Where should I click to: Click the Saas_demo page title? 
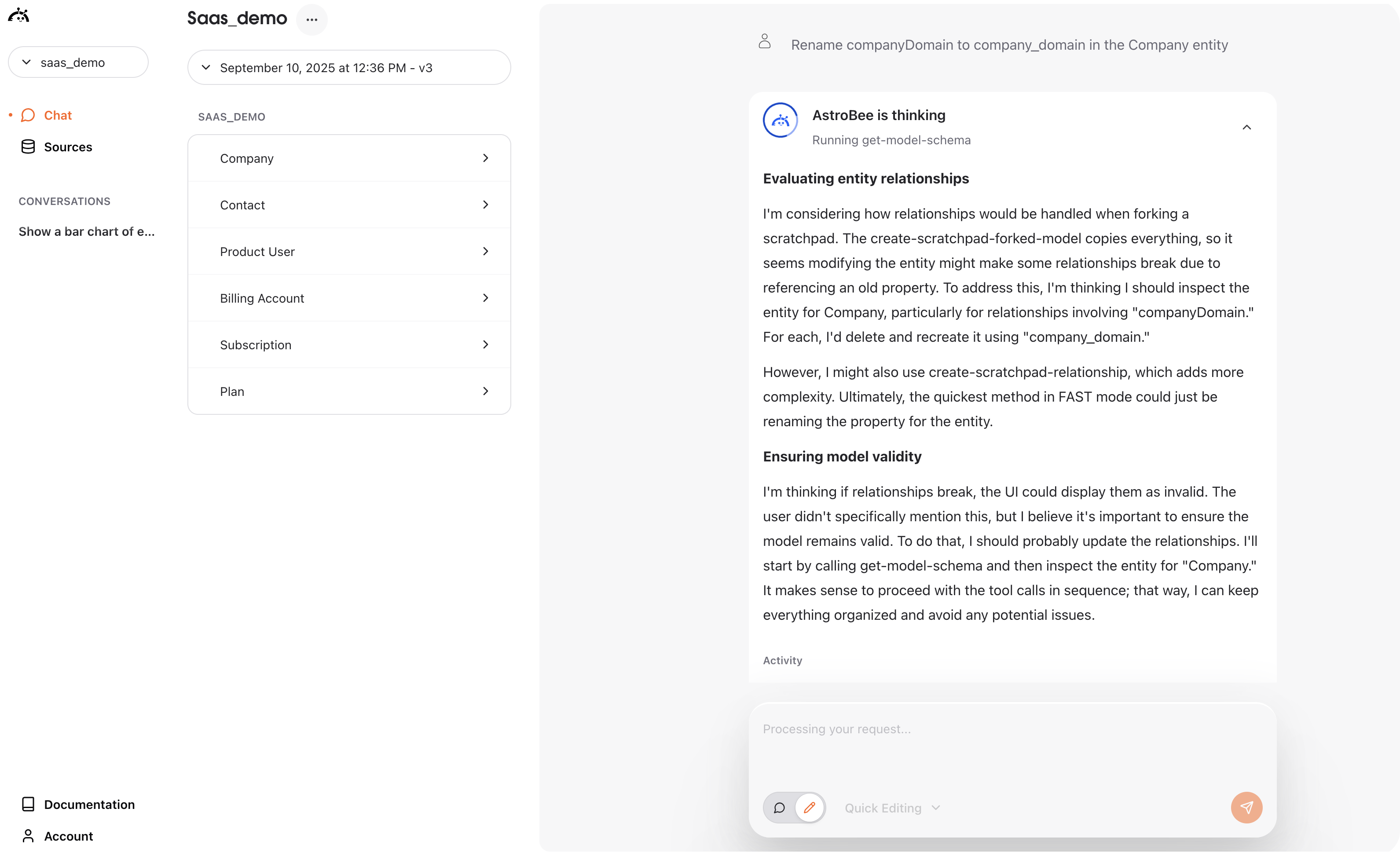tap(237, 18)
